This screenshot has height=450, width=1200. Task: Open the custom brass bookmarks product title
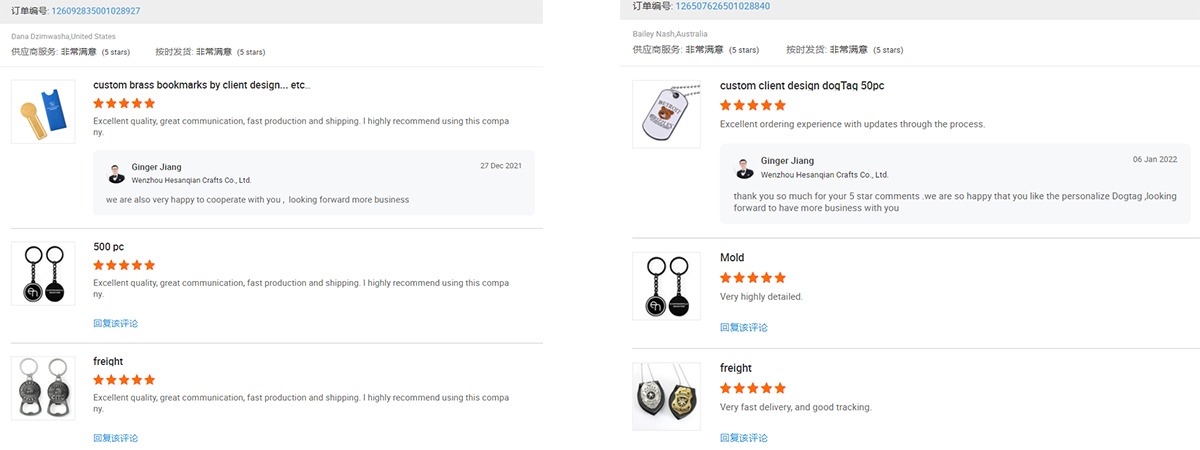pyautogui.click(x=201, y=85)
